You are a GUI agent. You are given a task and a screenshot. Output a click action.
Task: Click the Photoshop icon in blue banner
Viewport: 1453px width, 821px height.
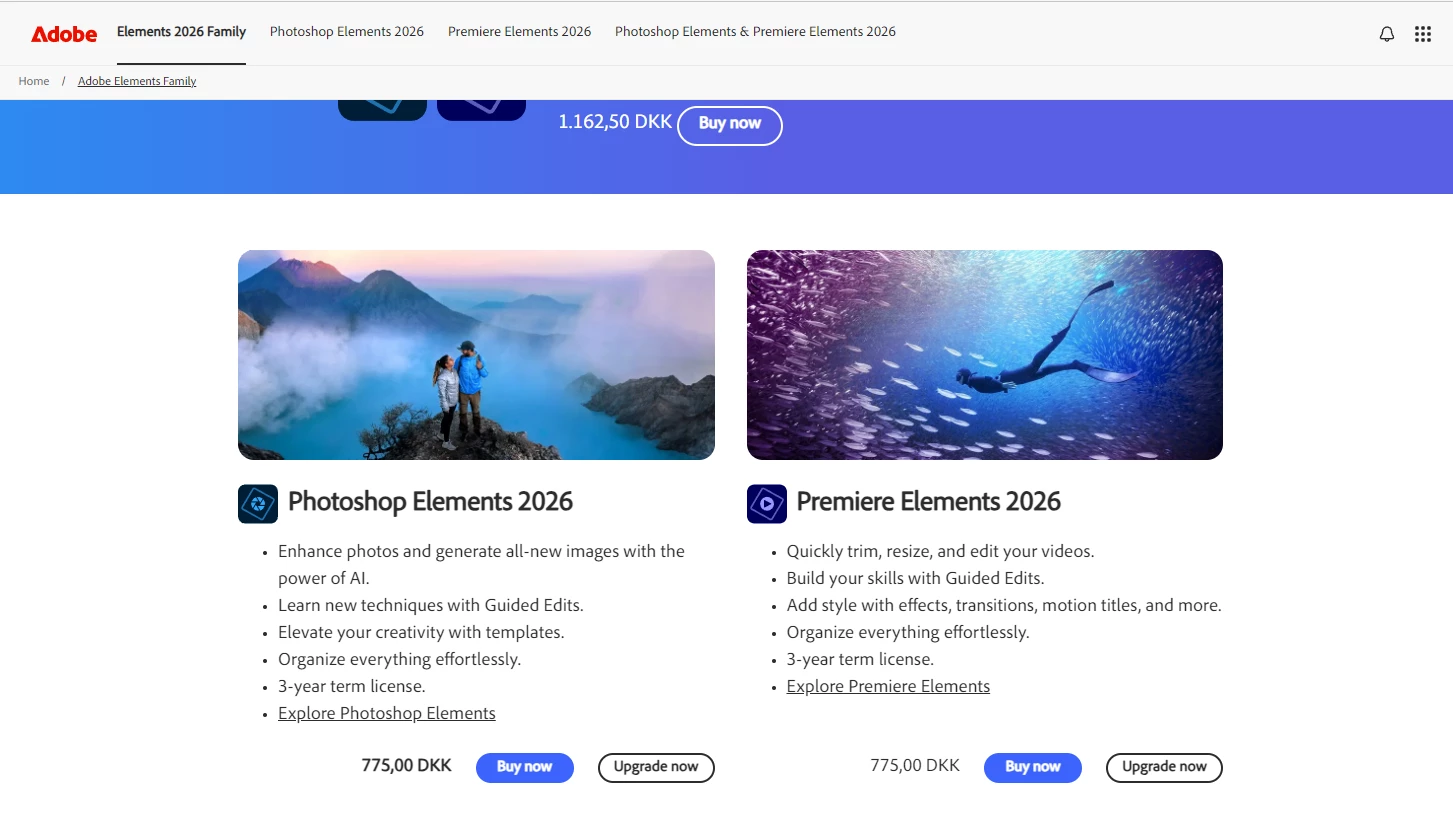(x=383, y=109)
